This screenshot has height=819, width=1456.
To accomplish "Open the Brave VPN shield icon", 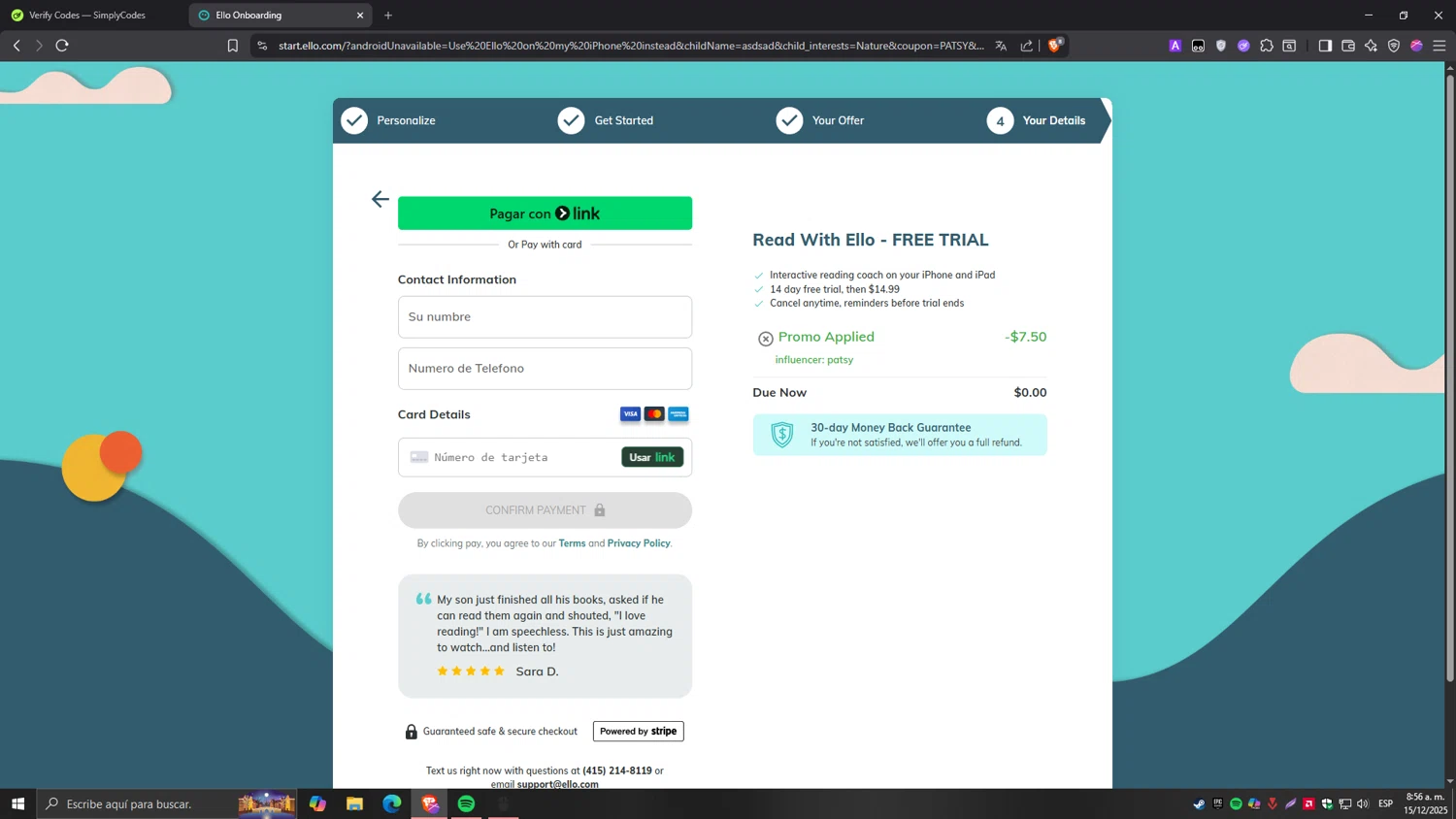I will (1394, 46).
